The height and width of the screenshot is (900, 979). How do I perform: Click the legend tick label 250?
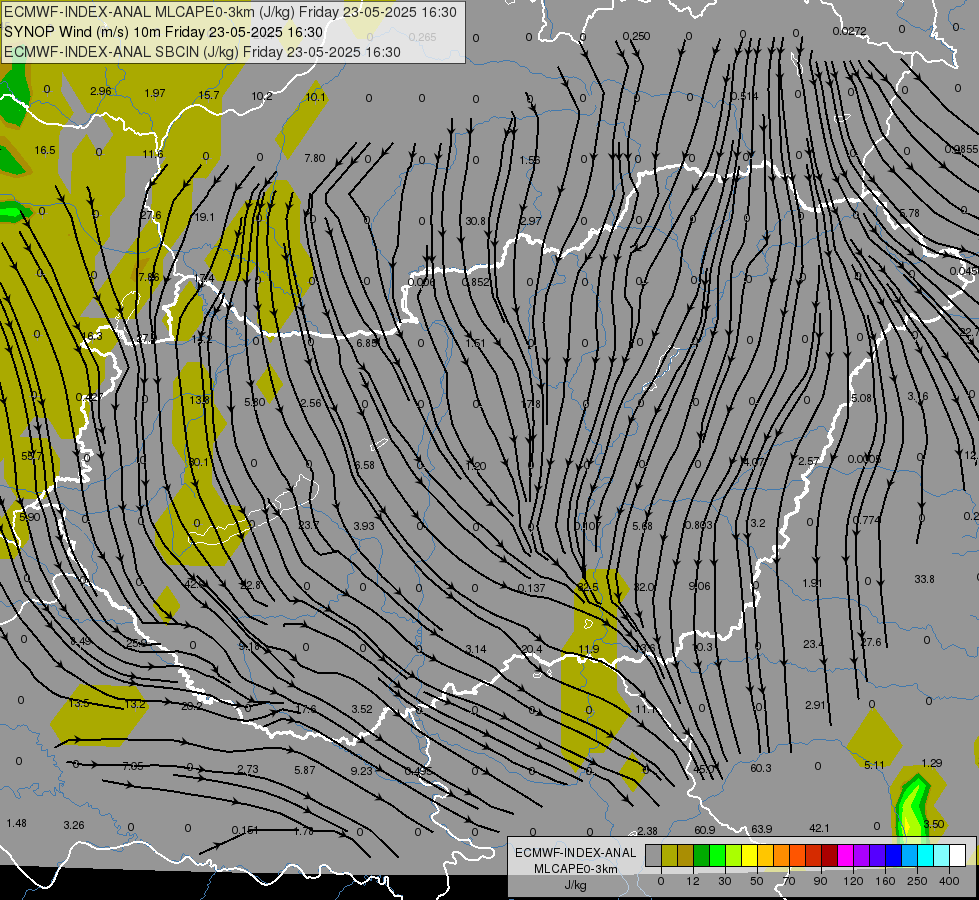[917, 881]
